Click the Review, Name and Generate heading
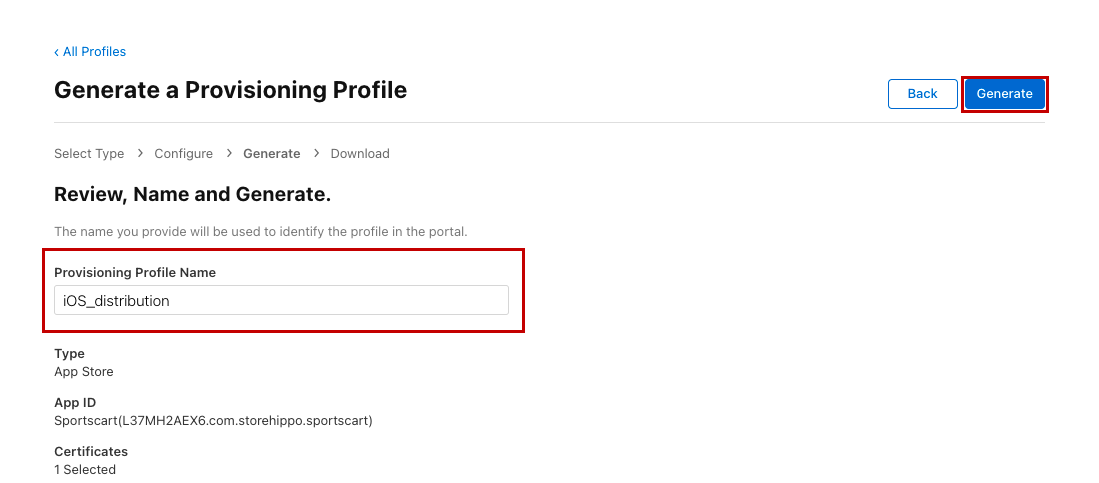This screenshot has width=1099, height=483. (x=192, y=194)
